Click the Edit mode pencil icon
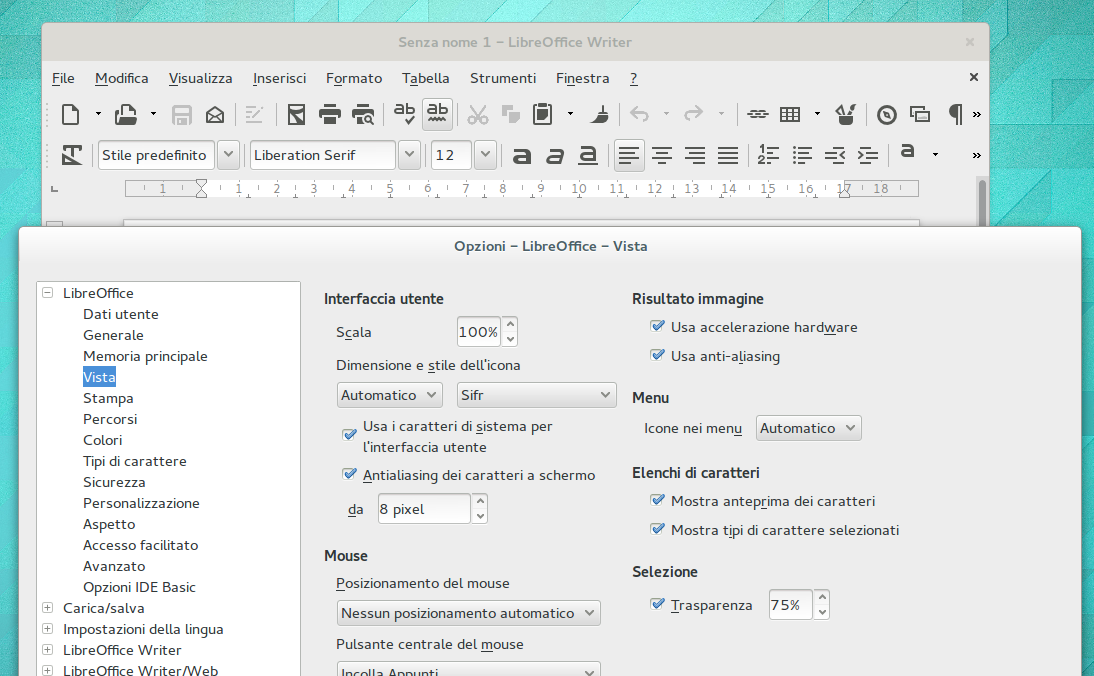This screenshot has width=1094, height=676. pyautogui.click(x=254, y=114)
